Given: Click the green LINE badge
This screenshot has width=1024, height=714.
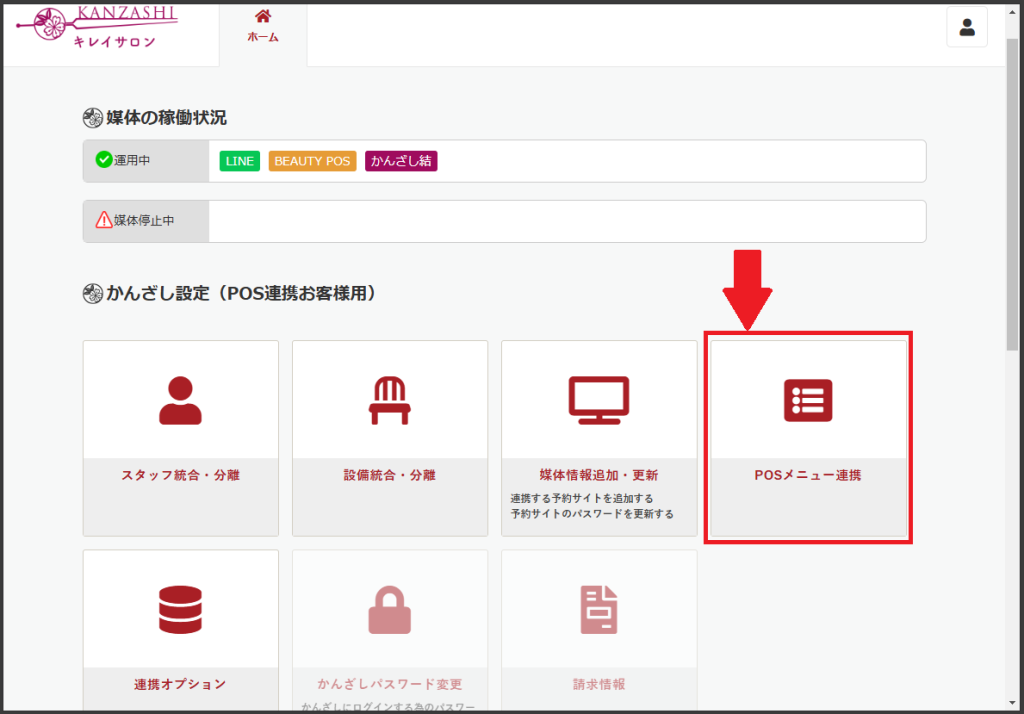Looking at the screenshot, I should 240,161.
